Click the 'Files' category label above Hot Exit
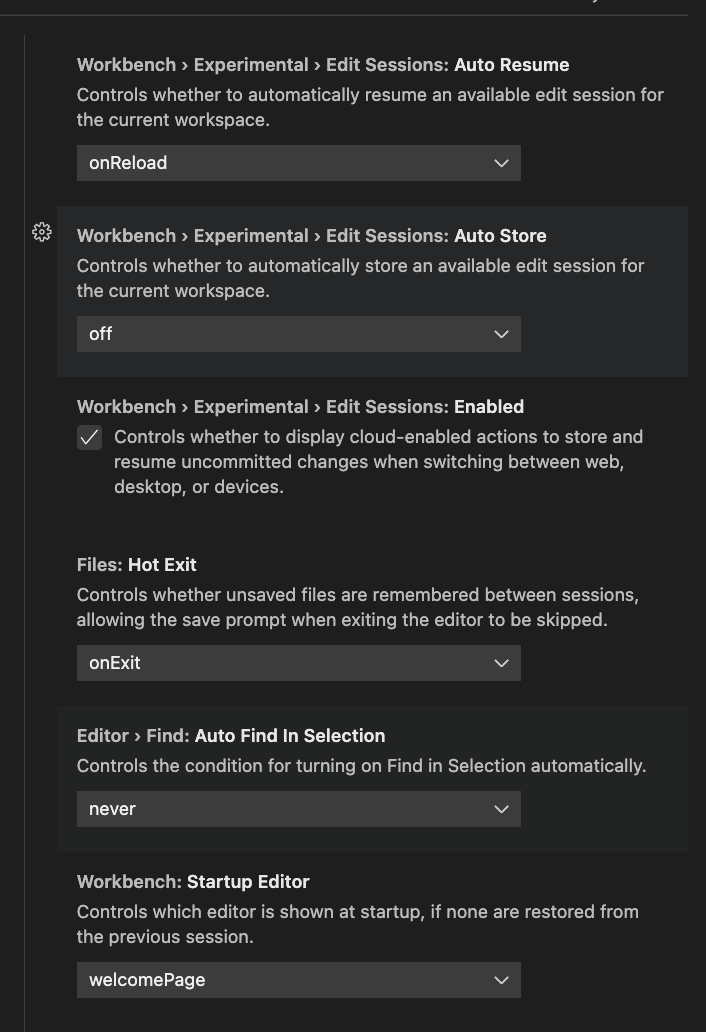The height and width of the screenshot is (1032, 706). [97, 565]
